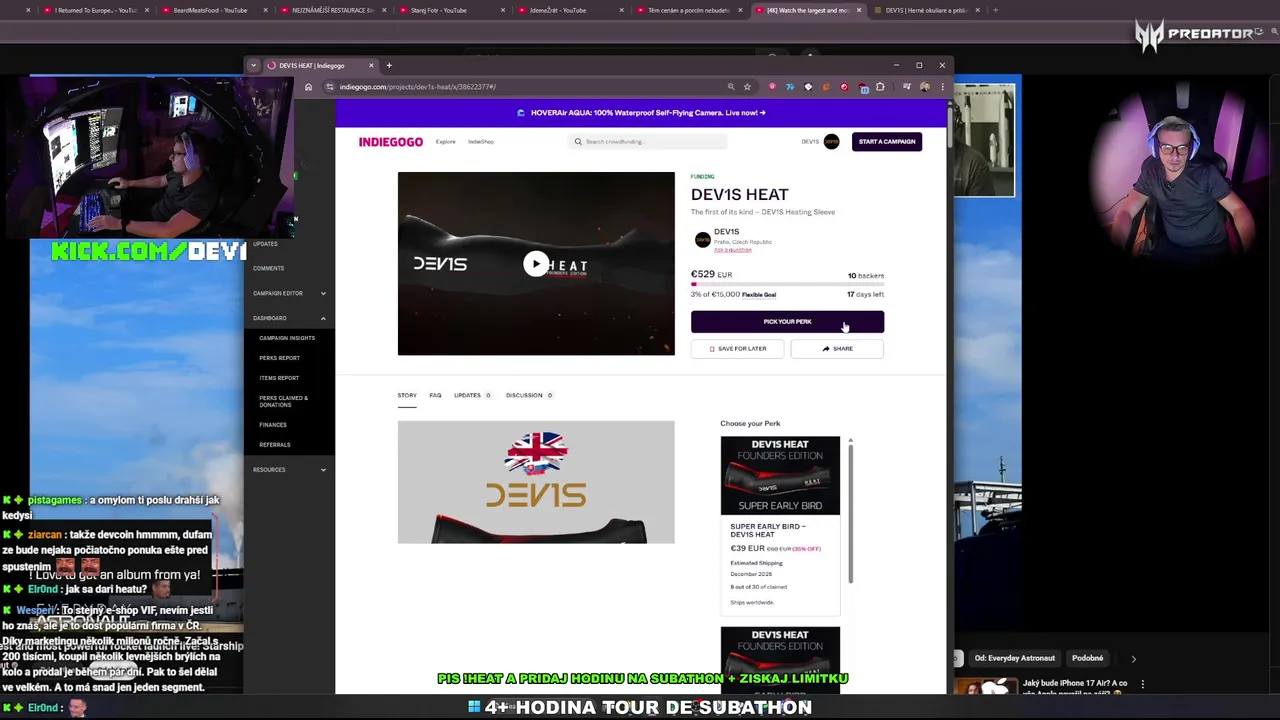Switch to the FAQ tab
This screenshot has height=720, width=1280.
tap(435, 395)
